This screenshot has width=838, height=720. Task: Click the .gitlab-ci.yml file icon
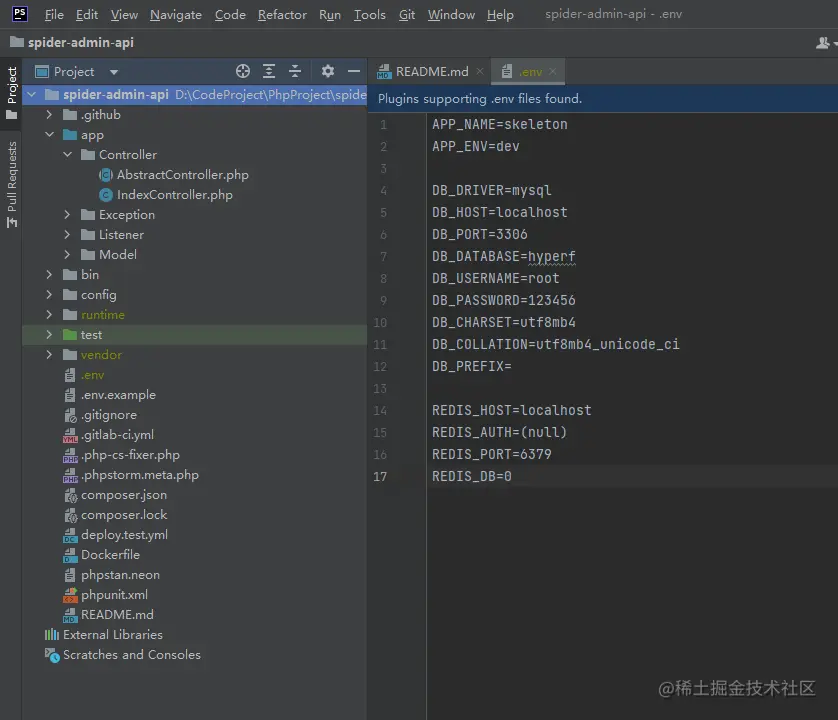pos(70,435)
